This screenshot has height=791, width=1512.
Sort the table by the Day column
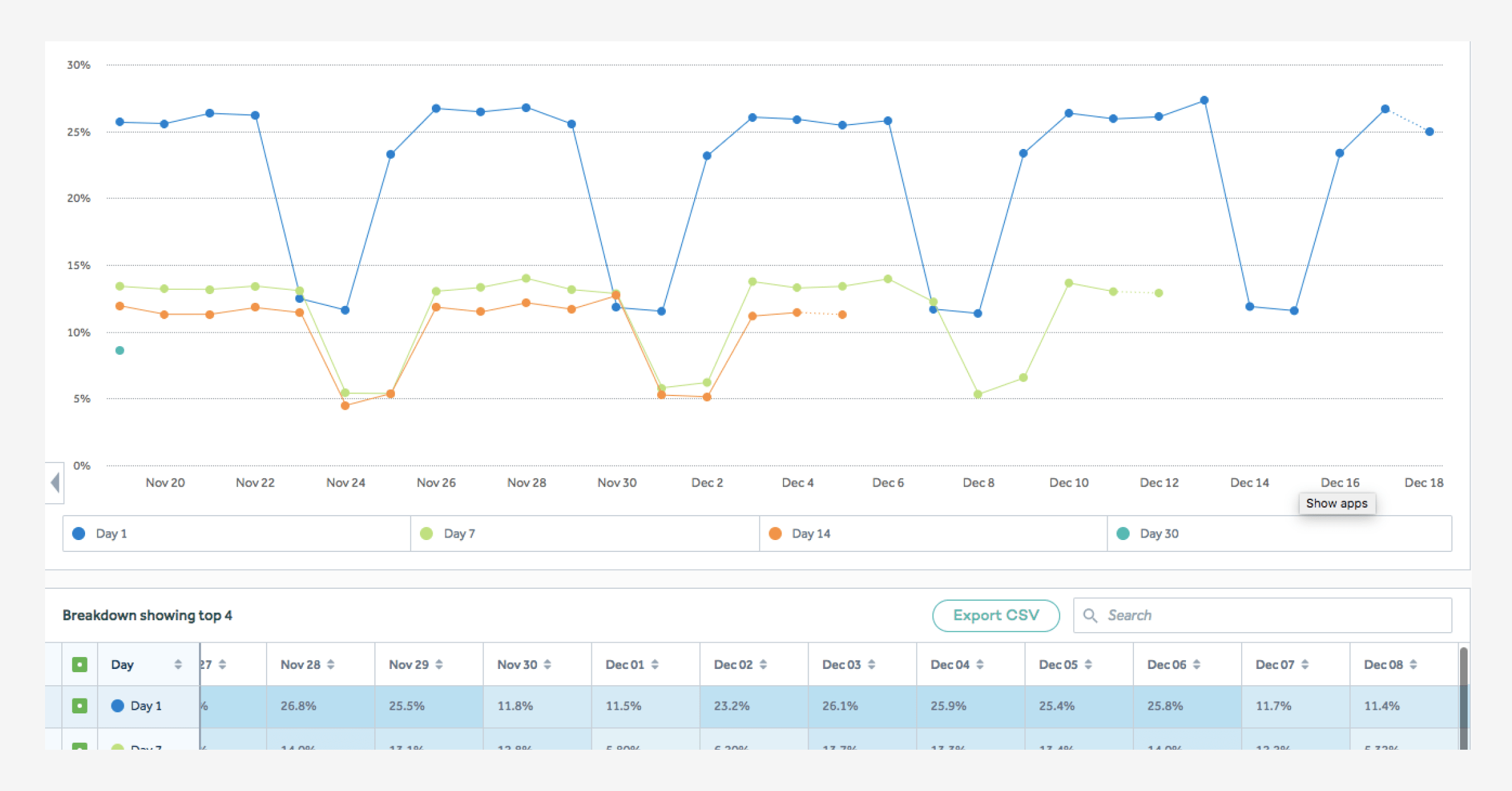[x=177, y=665]
